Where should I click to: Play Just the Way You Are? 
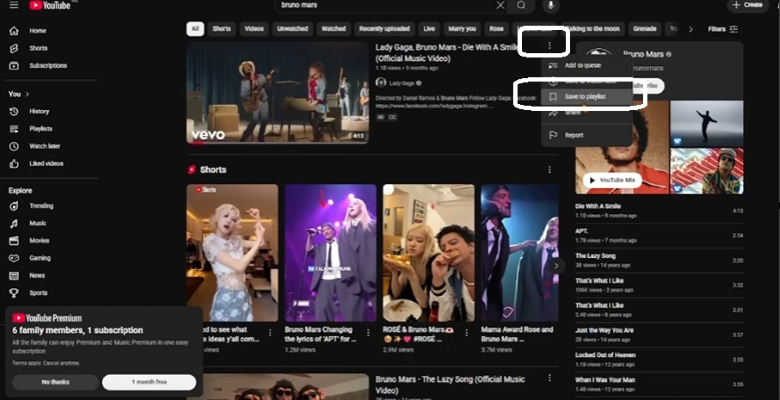pyautogui.click(x=659, y=335)
